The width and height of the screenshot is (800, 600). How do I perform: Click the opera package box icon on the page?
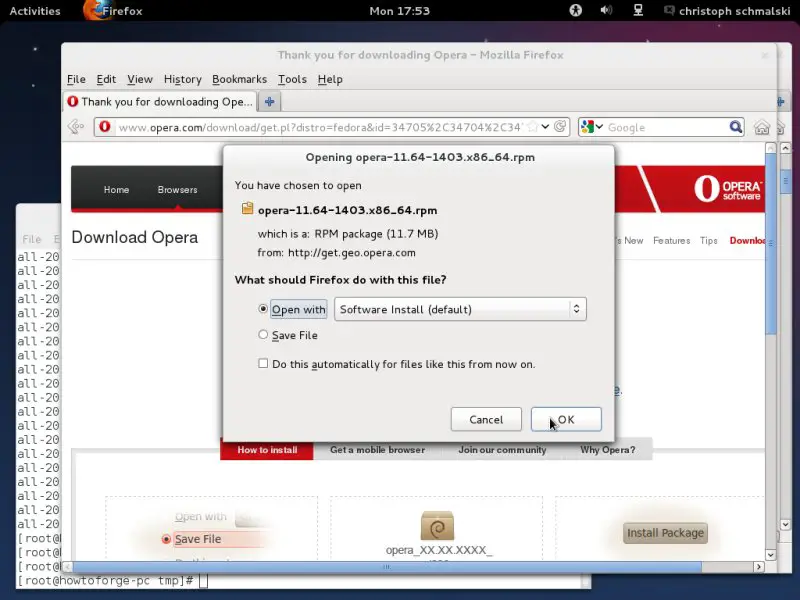(x=437, y=526)
